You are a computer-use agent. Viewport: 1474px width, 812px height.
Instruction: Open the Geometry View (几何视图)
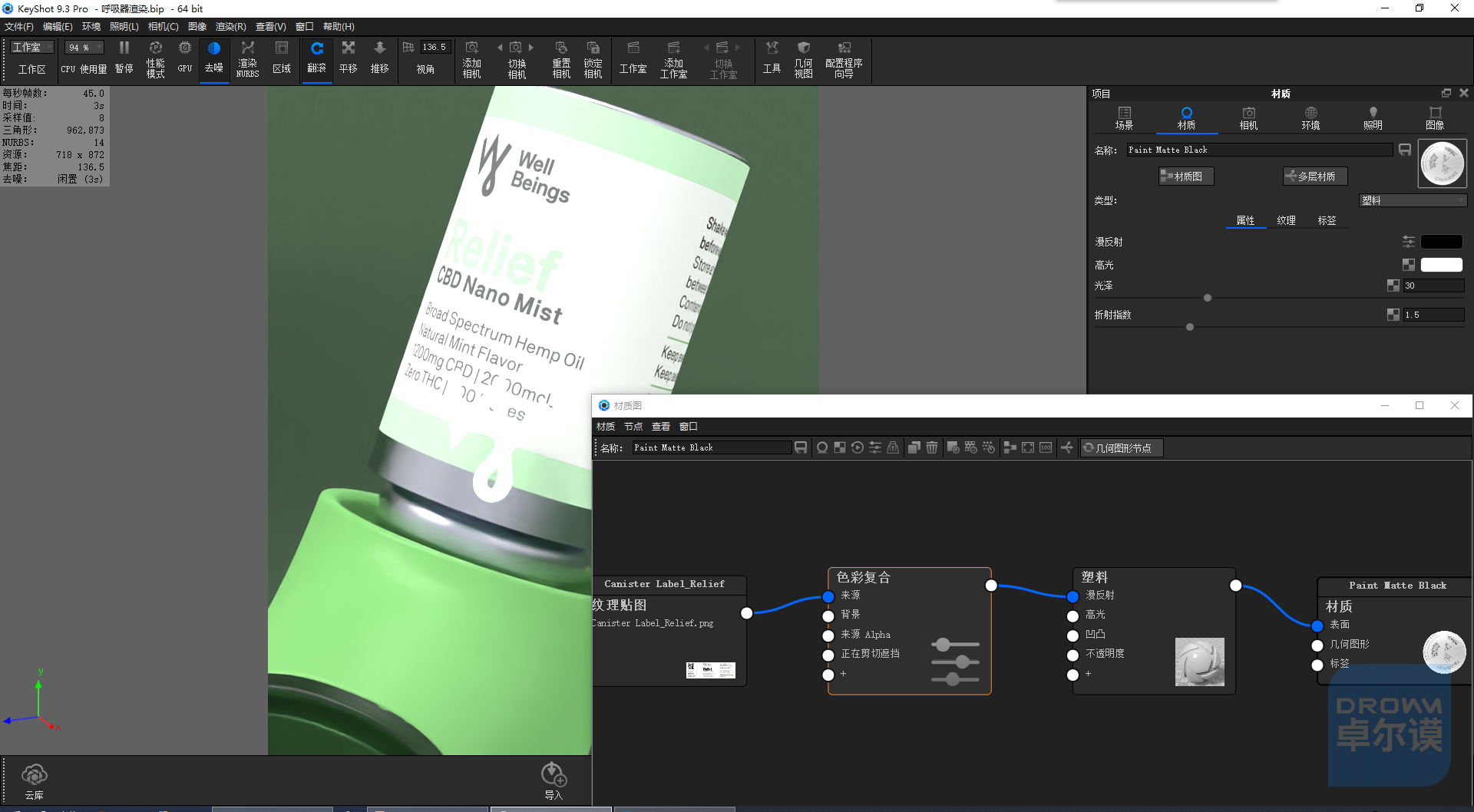click(x=803, y=58)
